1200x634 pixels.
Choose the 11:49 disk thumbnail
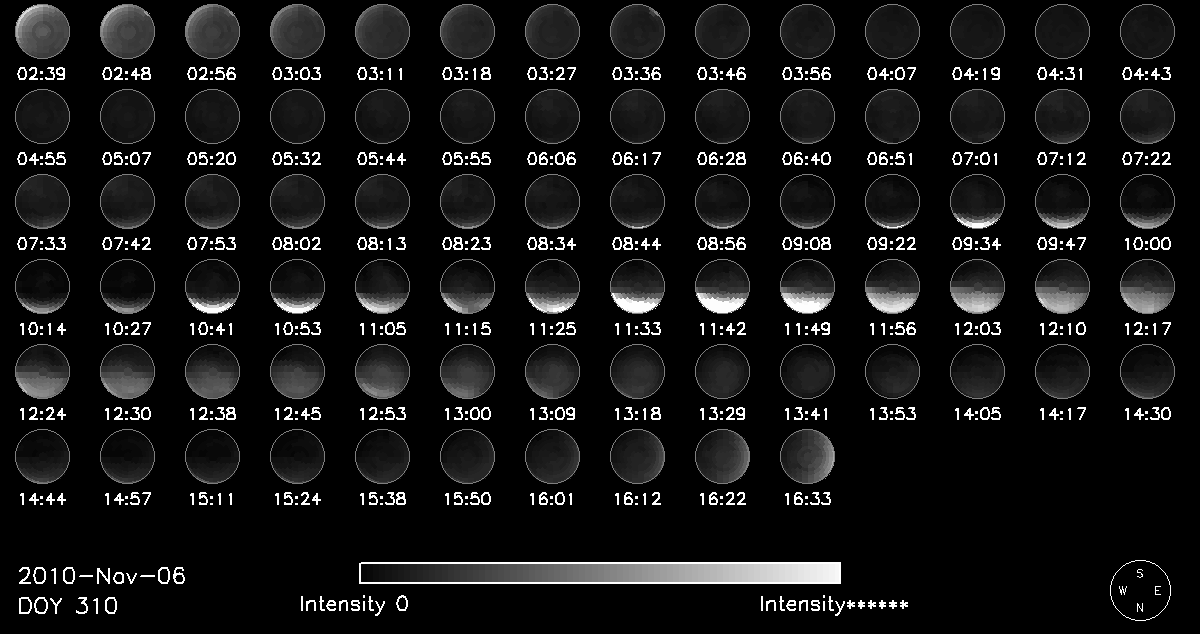click(807, 287)
